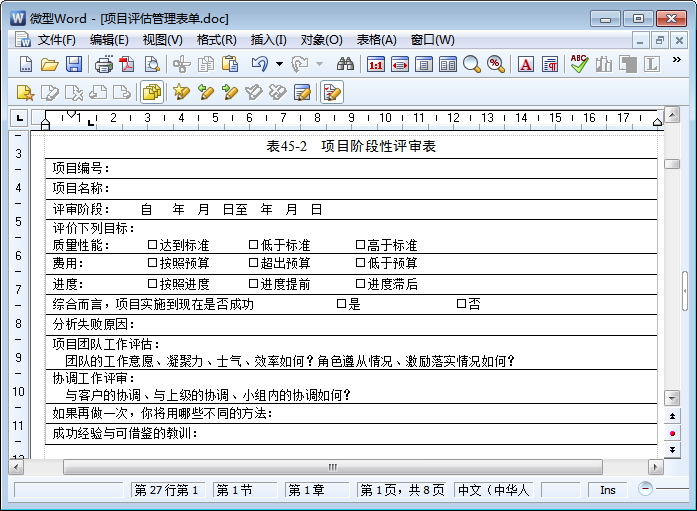The height and width of the screenshot is (511, 697).
Task: Jump to previous page double-up arrow
Action: tap(672, 416)
